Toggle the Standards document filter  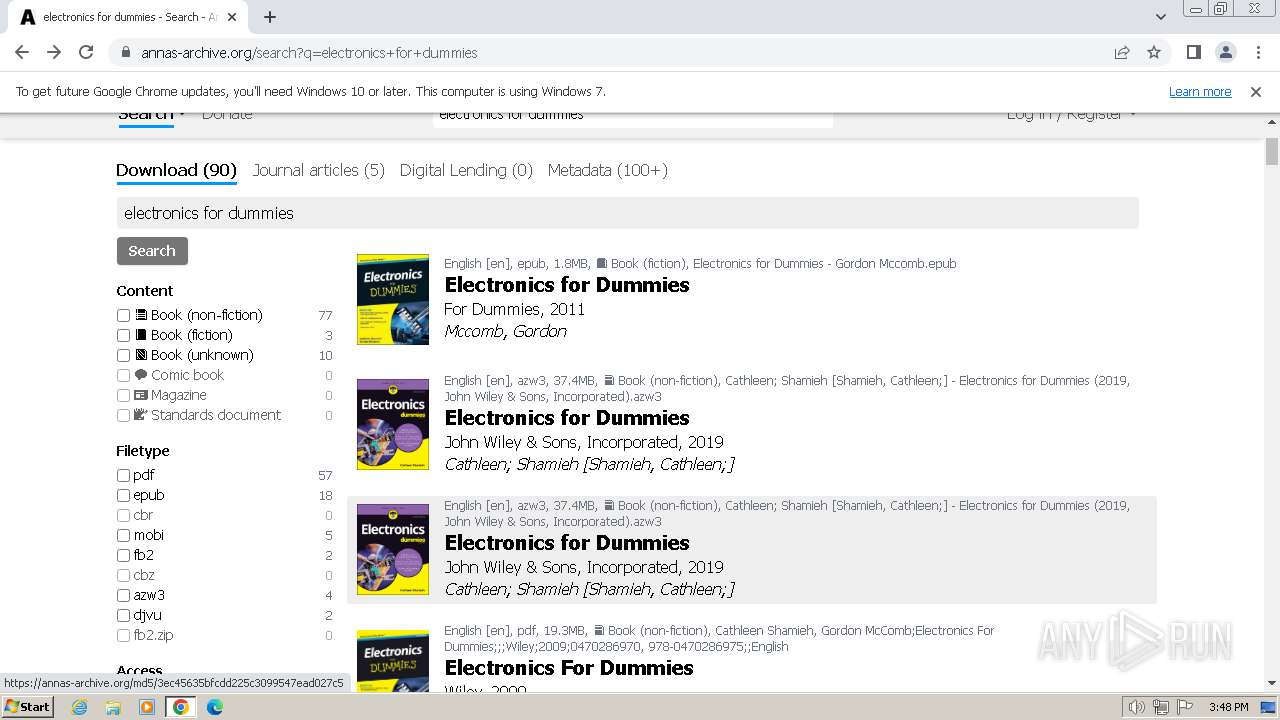pyautogui.click(x=123, y=415)
